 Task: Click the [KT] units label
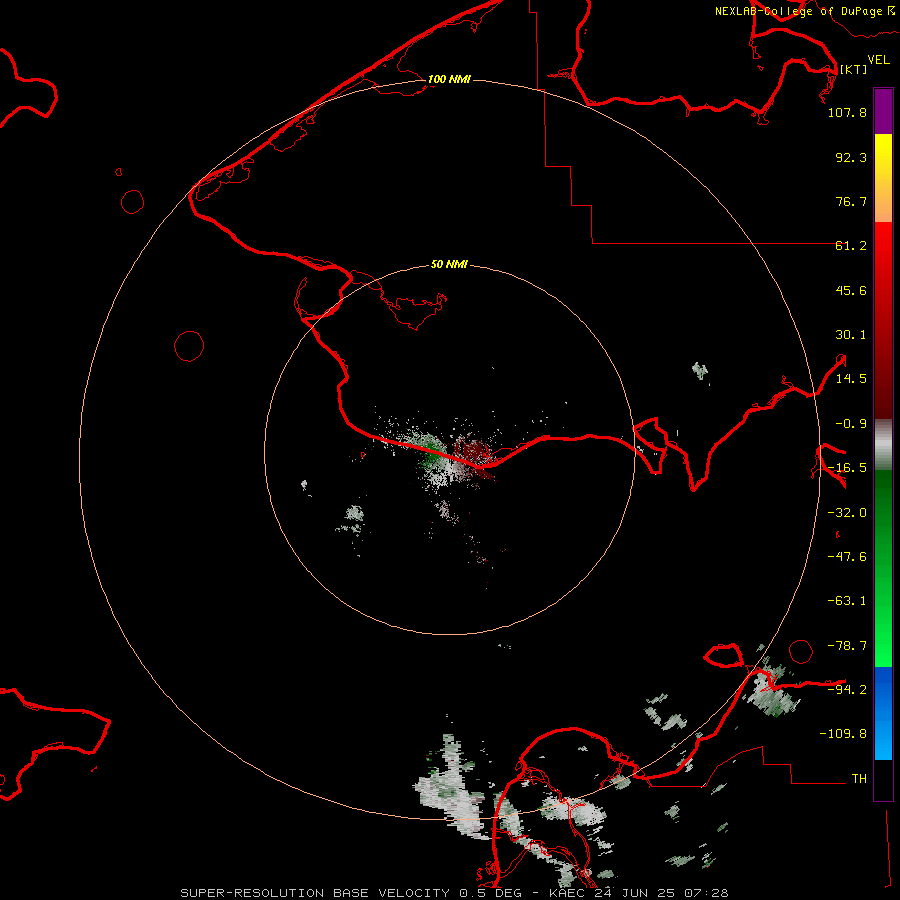point(853,69)
